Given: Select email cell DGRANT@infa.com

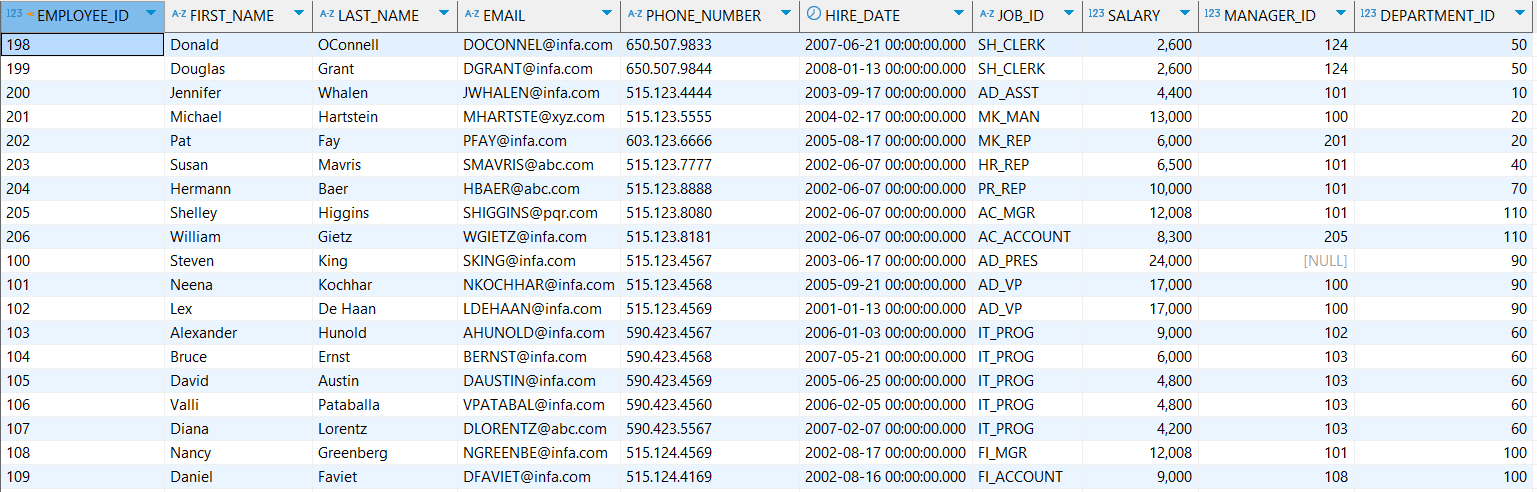Looking at the screenshot, I should point(539,69).
